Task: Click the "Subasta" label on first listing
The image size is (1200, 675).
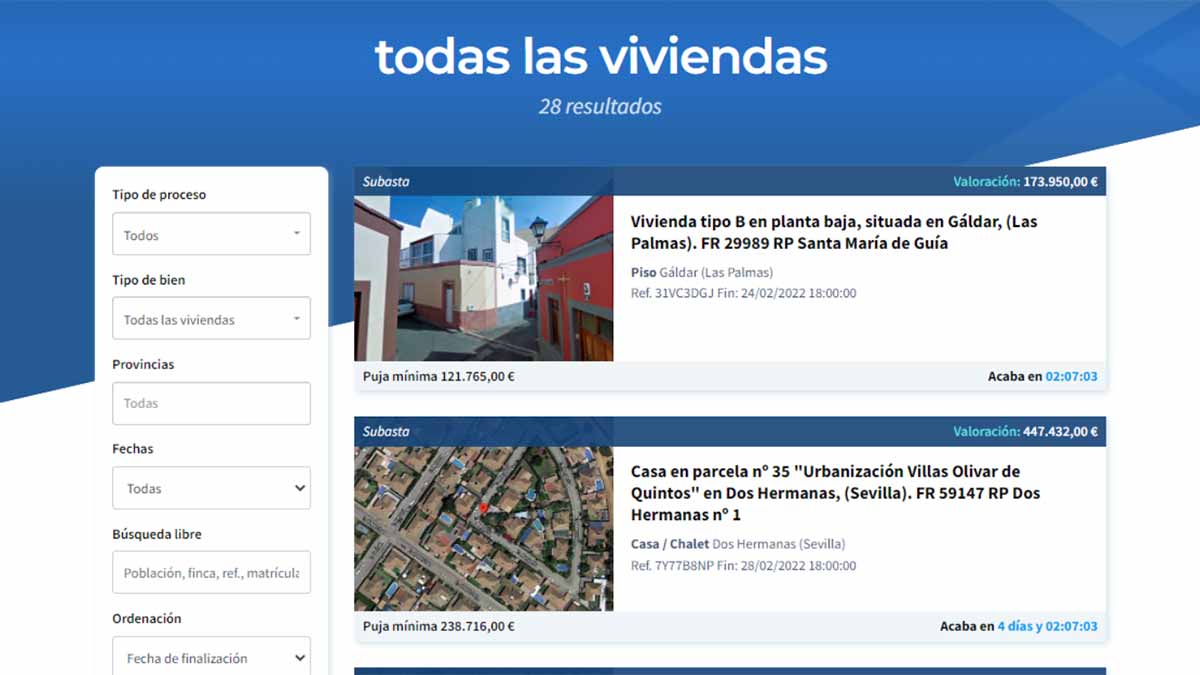Action: pos(384,181)
